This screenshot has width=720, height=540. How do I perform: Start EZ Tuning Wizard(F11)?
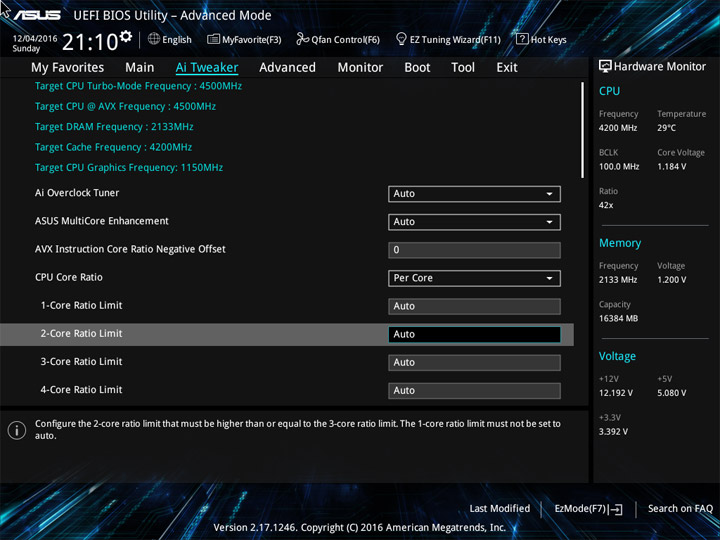point(448,39)
